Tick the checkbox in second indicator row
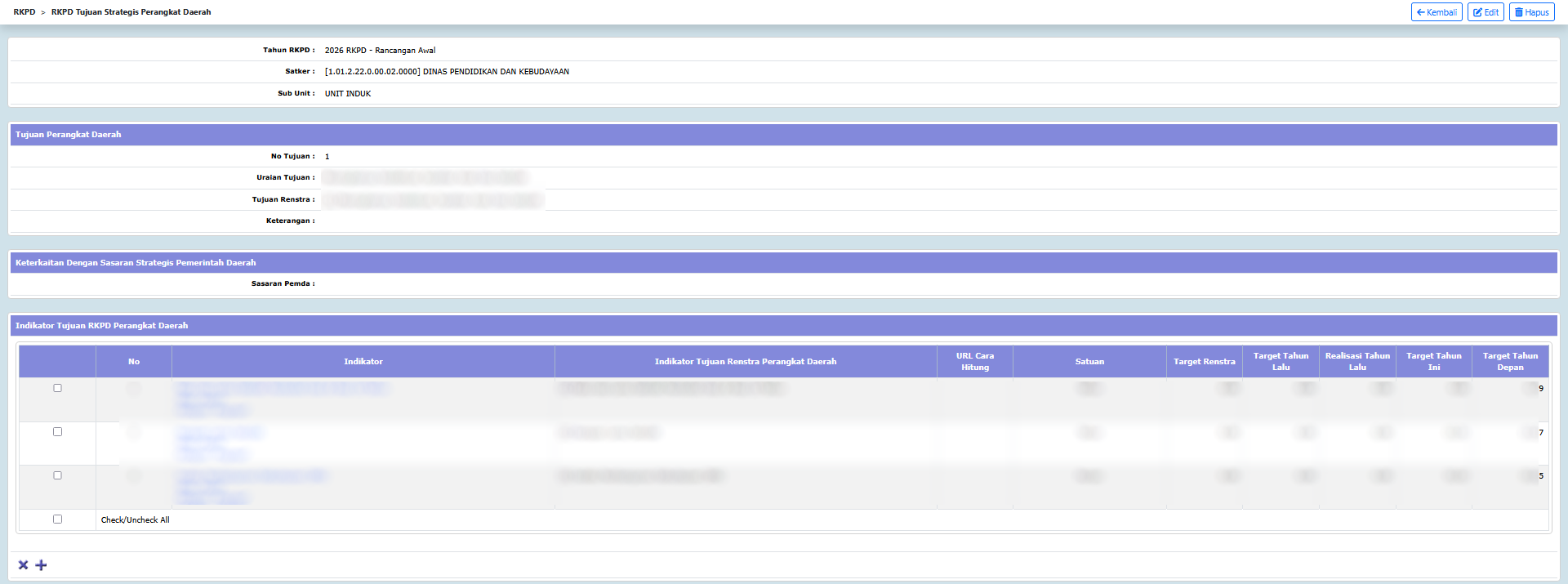 pyautogui.click(x=57, y=431)
